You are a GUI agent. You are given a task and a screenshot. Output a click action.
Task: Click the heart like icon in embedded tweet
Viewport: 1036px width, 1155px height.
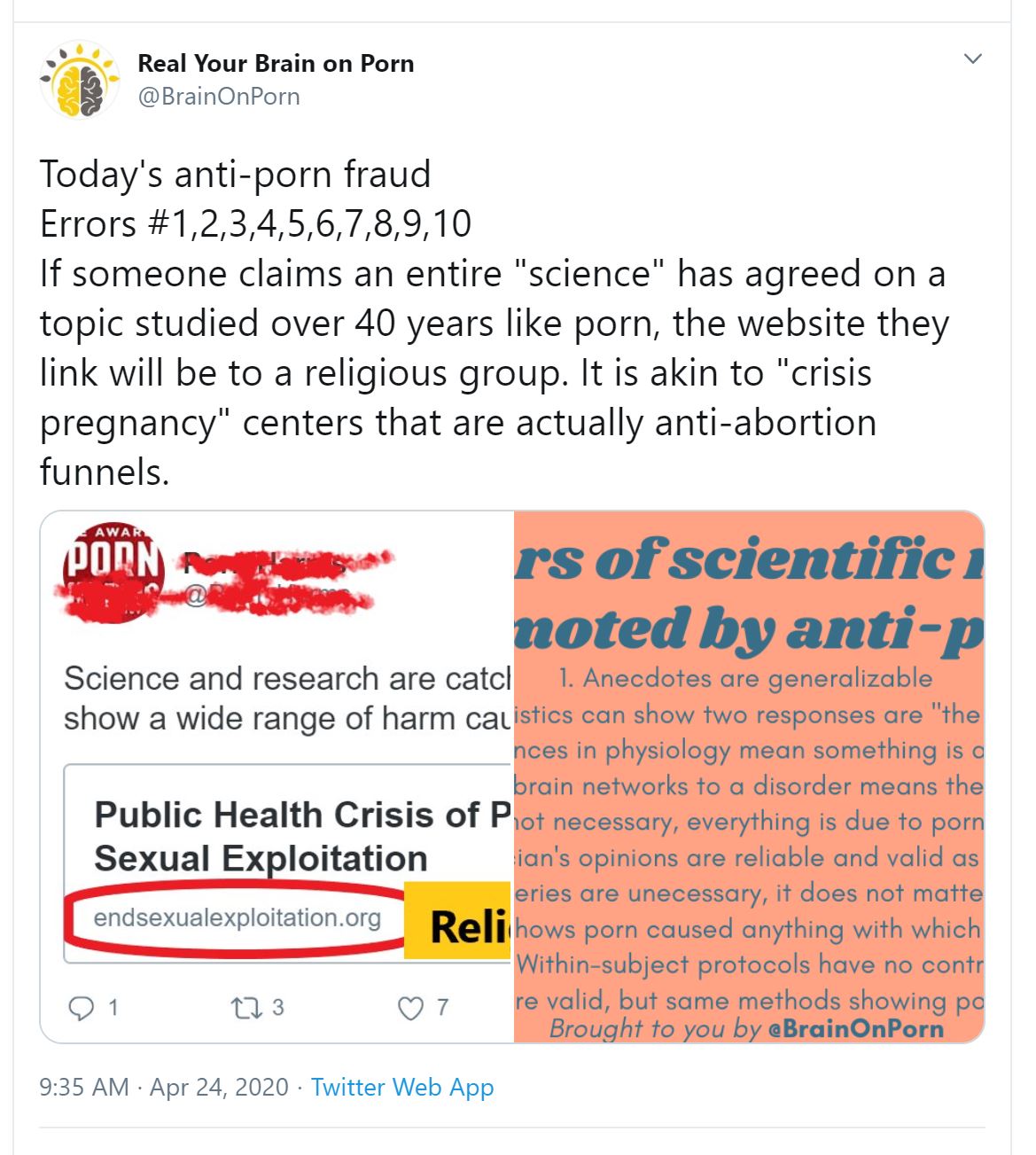point(409,1009)
